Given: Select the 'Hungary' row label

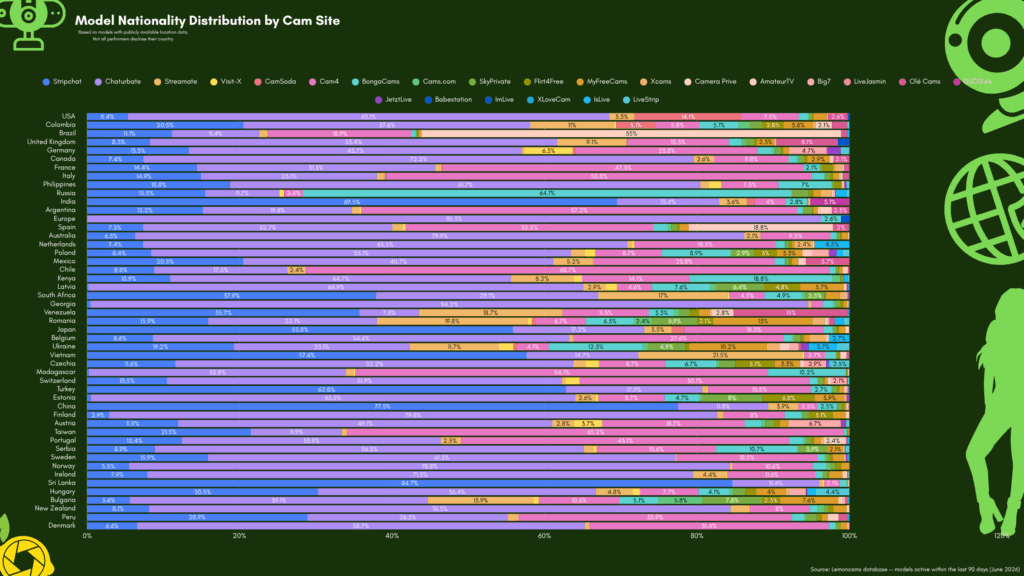Looking at the screenshot, I should (x=62, y=491).
